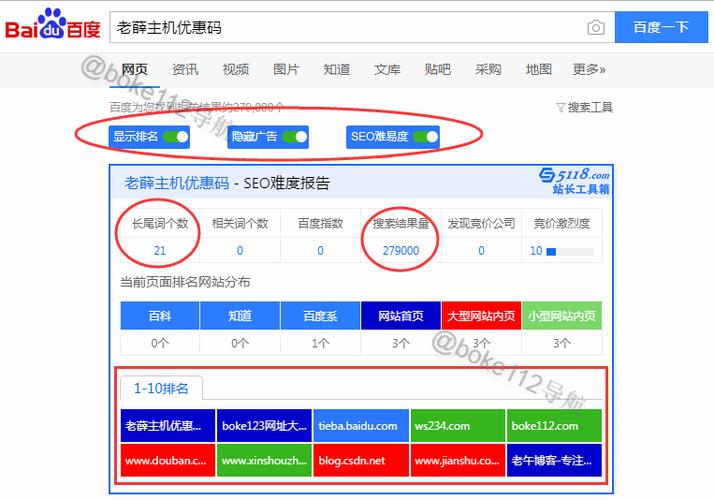Select the 网页 tab

134,69
